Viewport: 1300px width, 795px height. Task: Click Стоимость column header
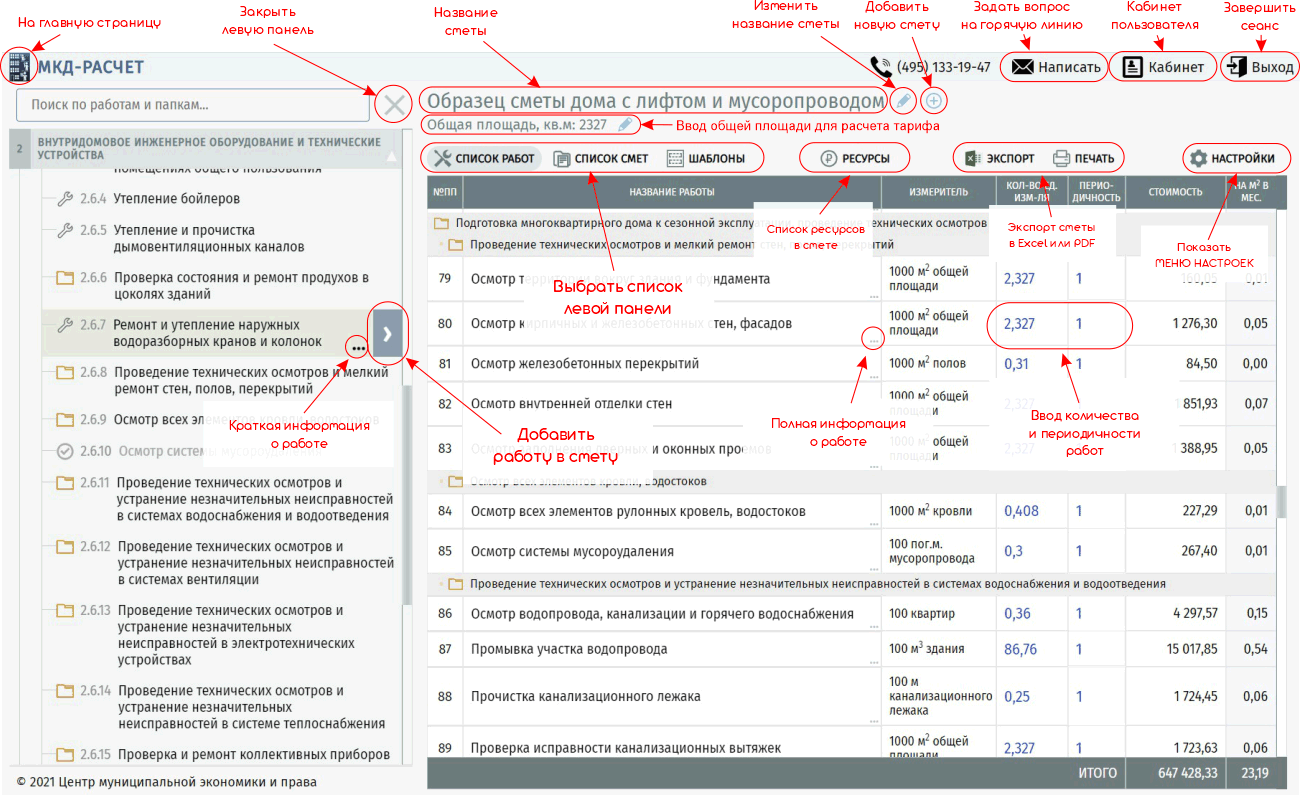1175,192
